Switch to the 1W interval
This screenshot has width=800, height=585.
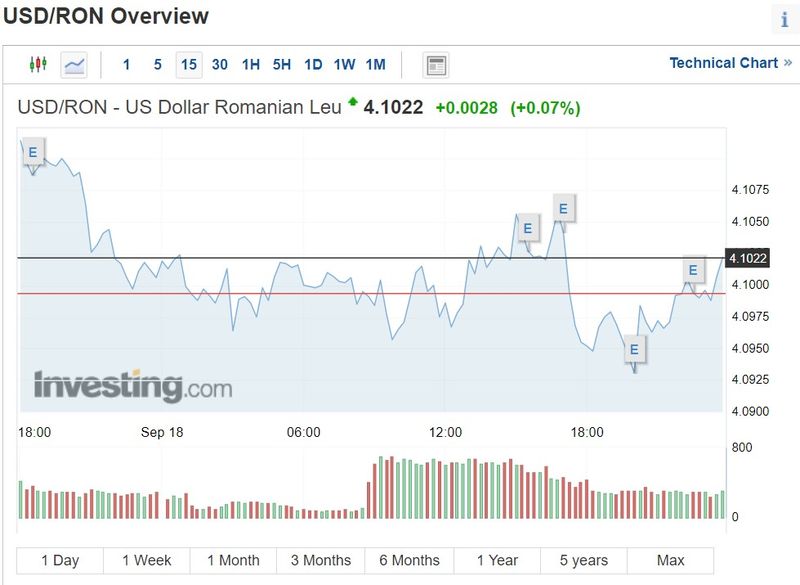344,65
